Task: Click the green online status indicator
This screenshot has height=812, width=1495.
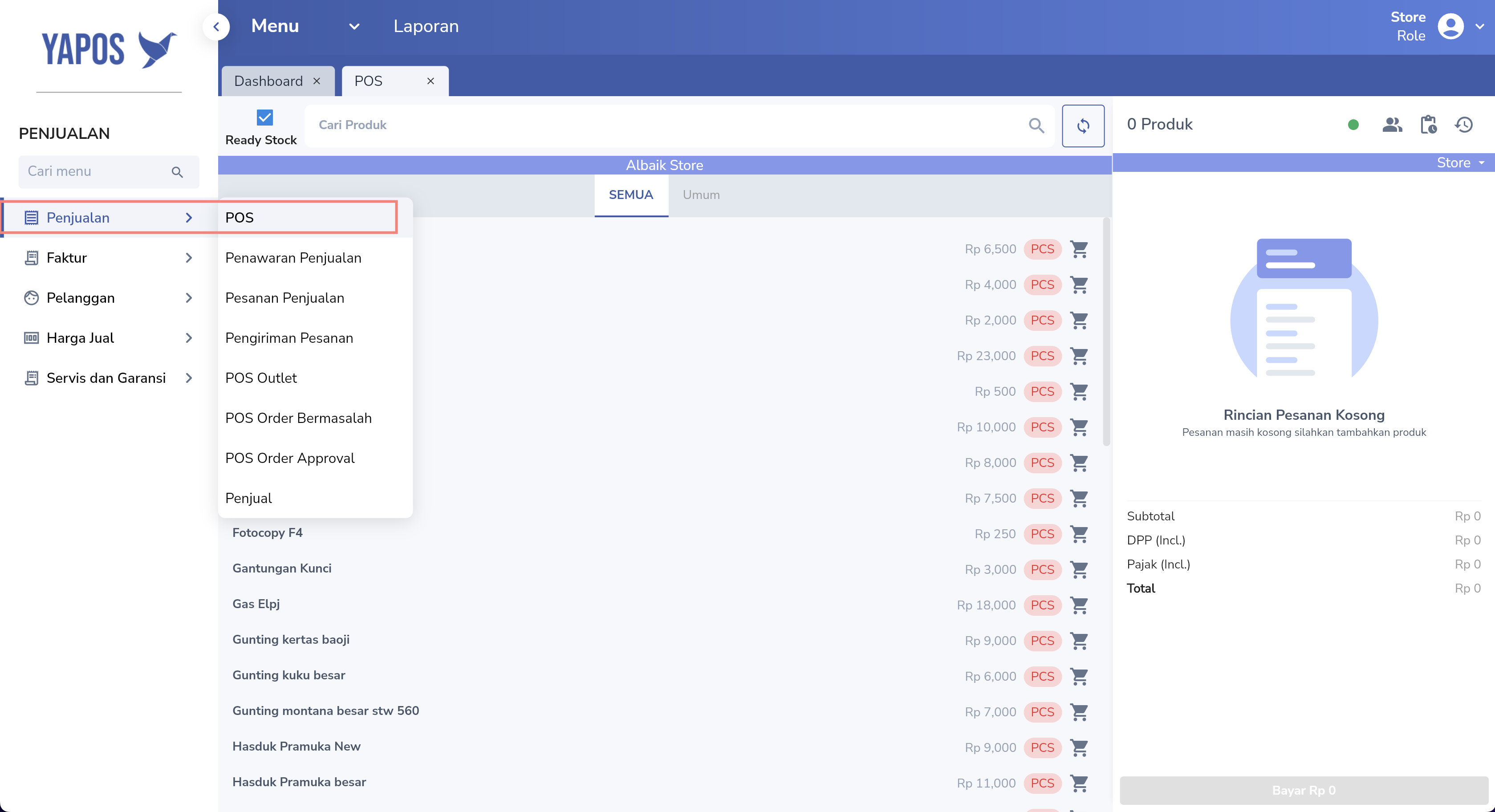Action: 1353,125
